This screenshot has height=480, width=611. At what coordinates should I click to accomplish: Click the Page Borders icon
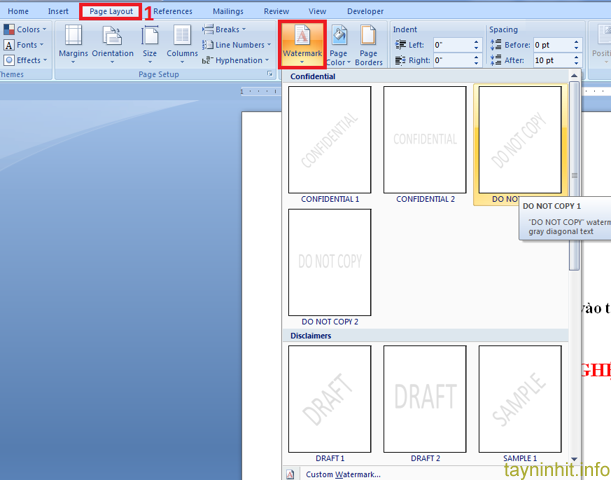click(369, 45)
